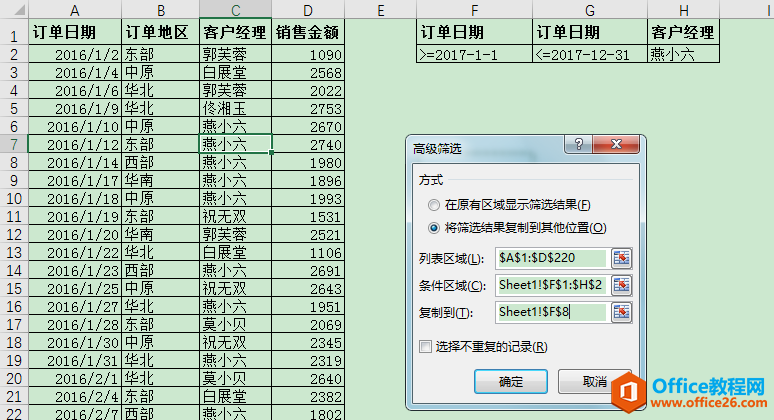Viewport: 774px width, 420px height.
Task: Click amount cell 1896
Action: click(308, 181)
